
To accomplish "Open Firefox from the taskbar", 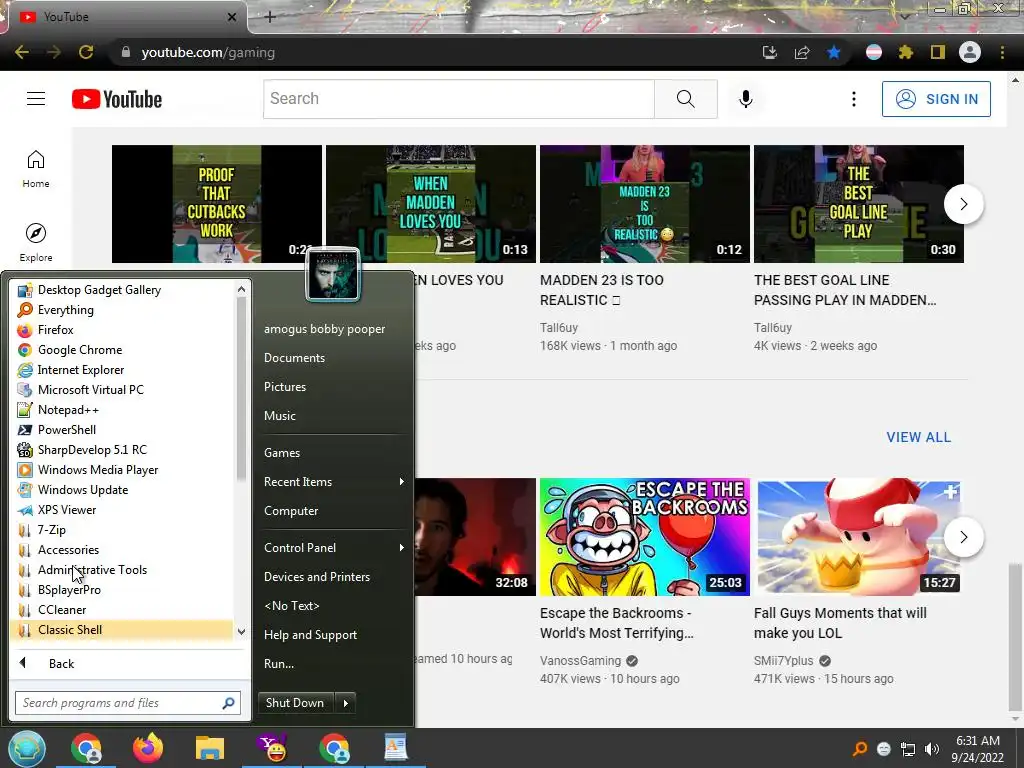I will [x=148, y=748].
